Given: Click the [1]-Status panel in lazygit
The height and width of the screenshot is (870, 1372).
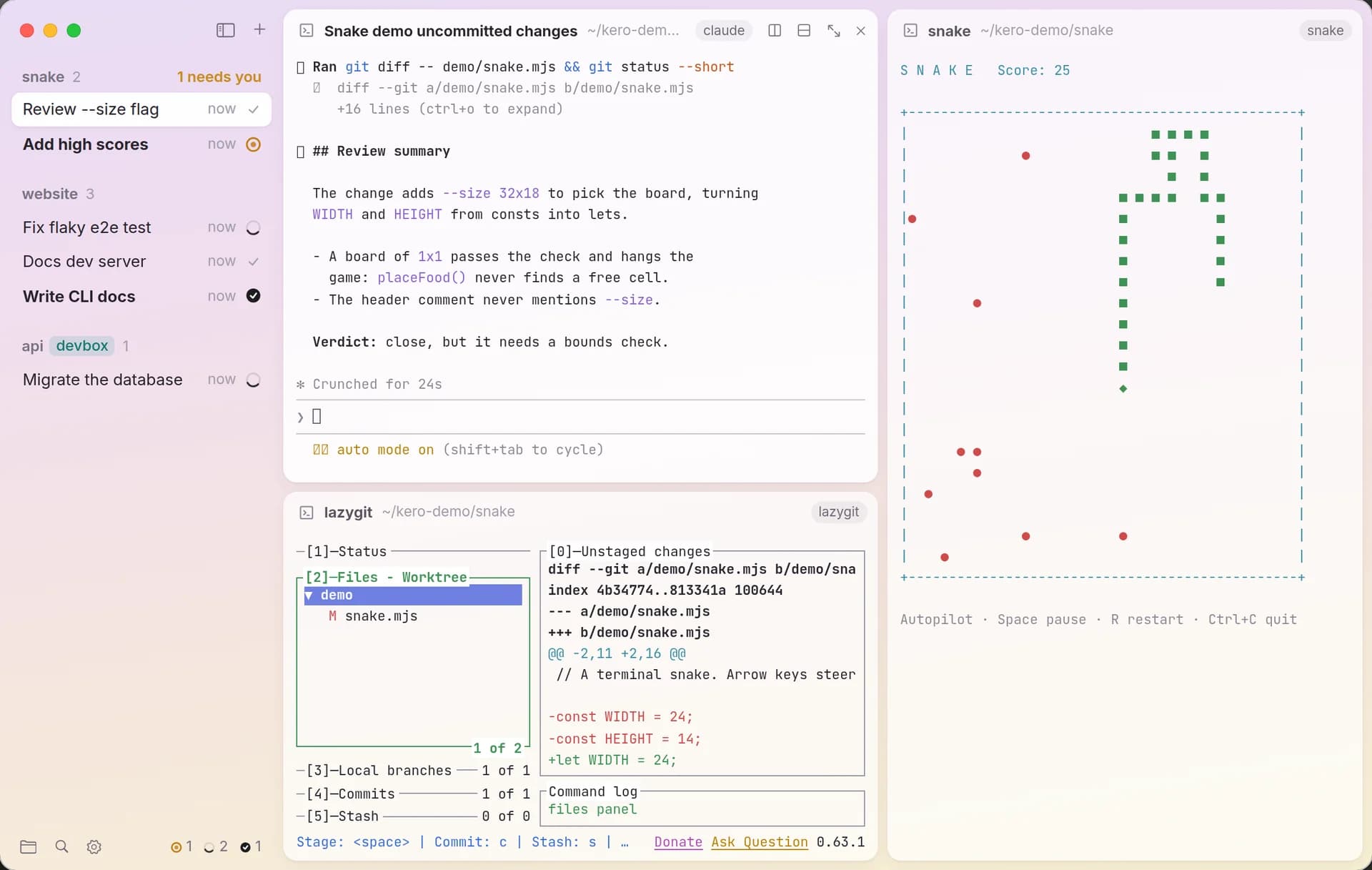Looking at the screenshot, I should pos(413,551).
